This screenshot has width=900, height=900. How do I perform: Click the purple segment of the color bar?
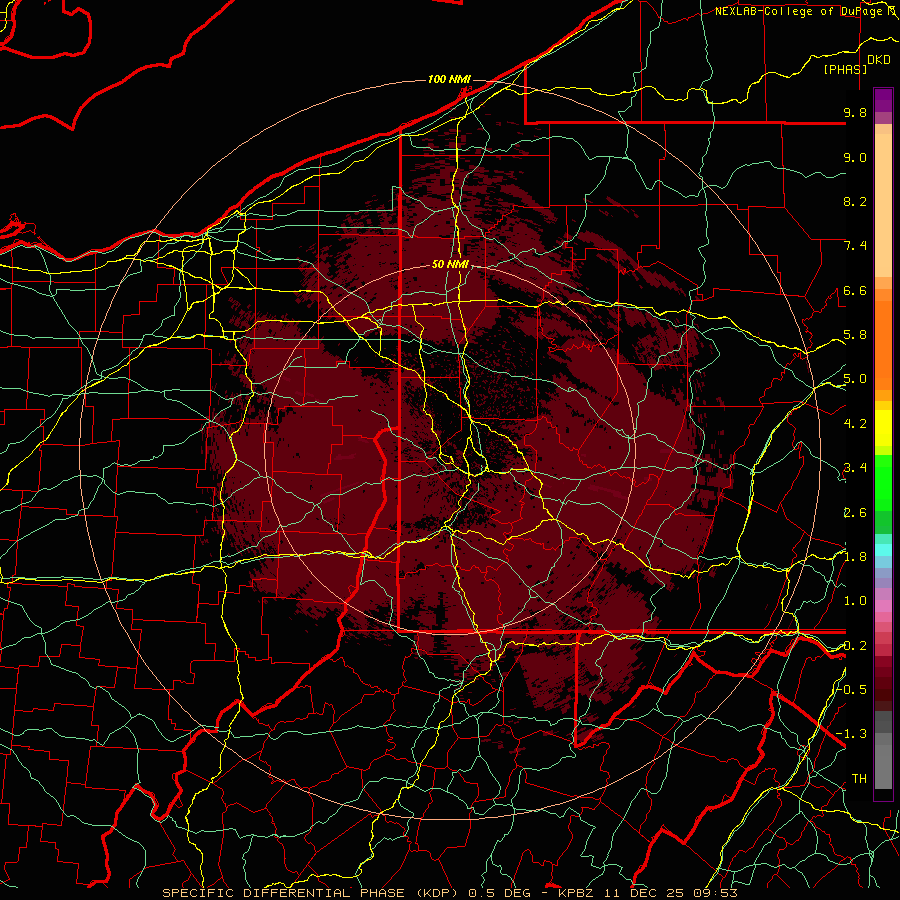pos(883,100)
